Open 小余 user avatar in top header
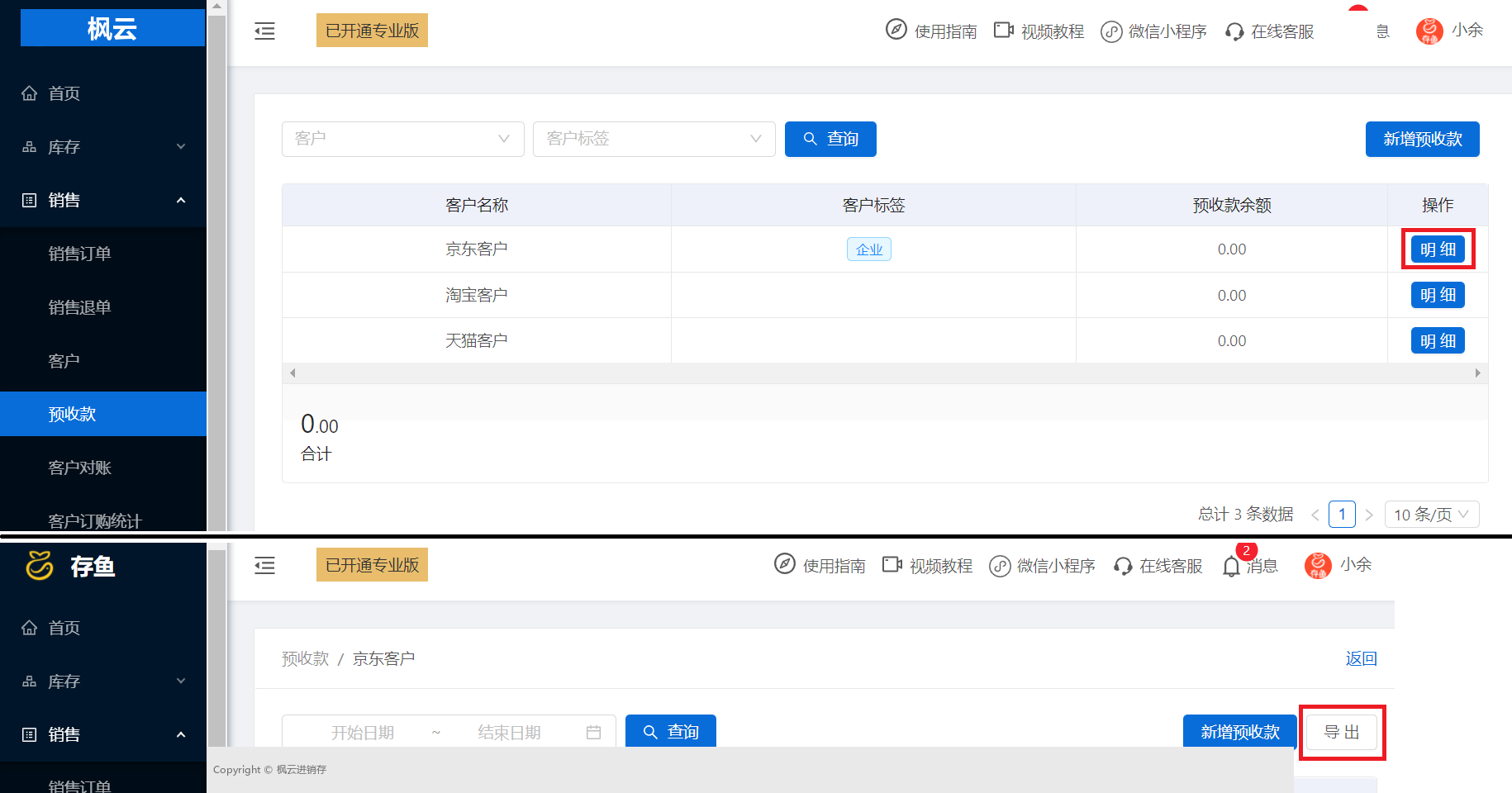1512x793 pixels. 1429,31
